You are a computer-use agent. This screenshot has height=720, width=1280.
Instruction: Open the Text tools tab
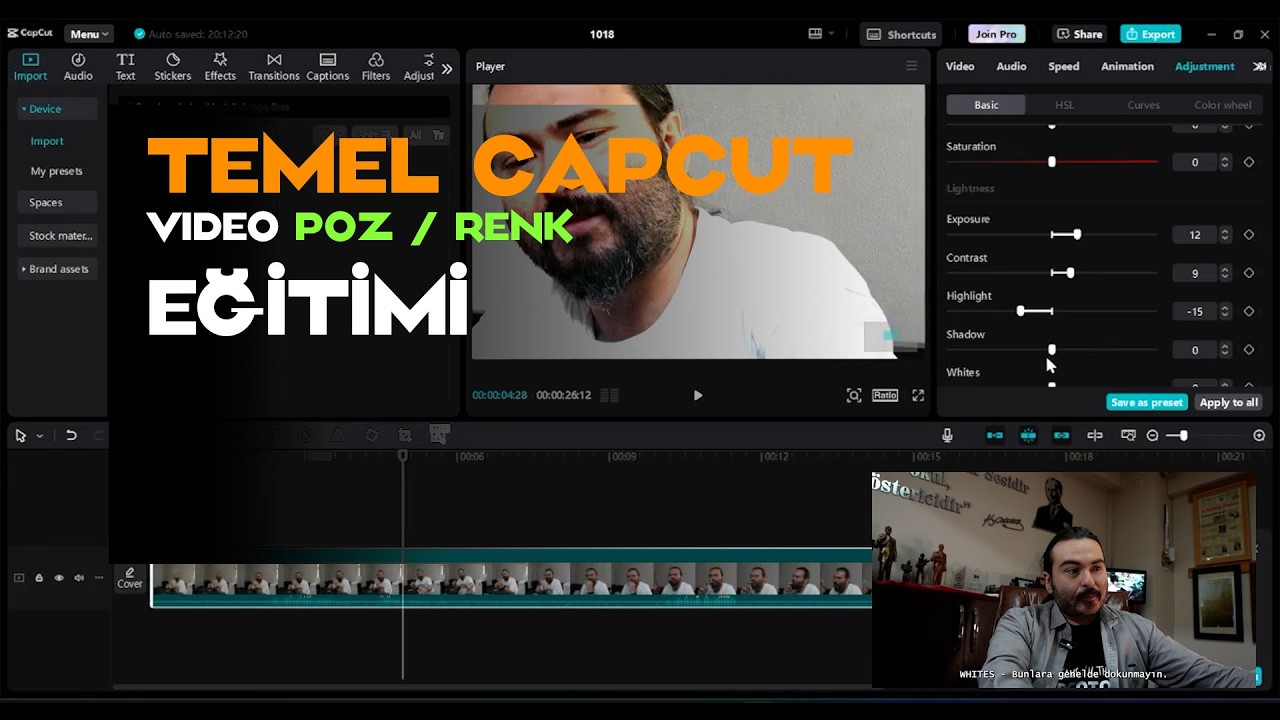125,67
